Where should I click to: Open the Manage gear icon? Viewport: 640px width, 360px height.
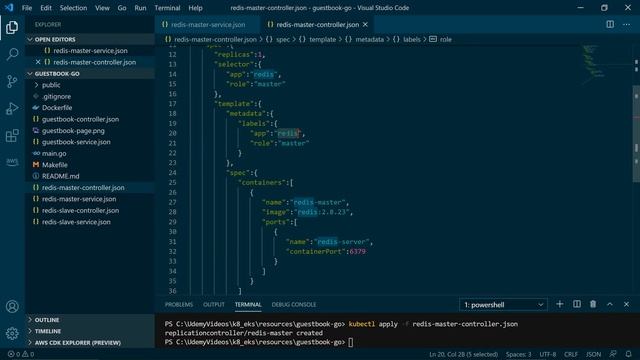point(12,333)
